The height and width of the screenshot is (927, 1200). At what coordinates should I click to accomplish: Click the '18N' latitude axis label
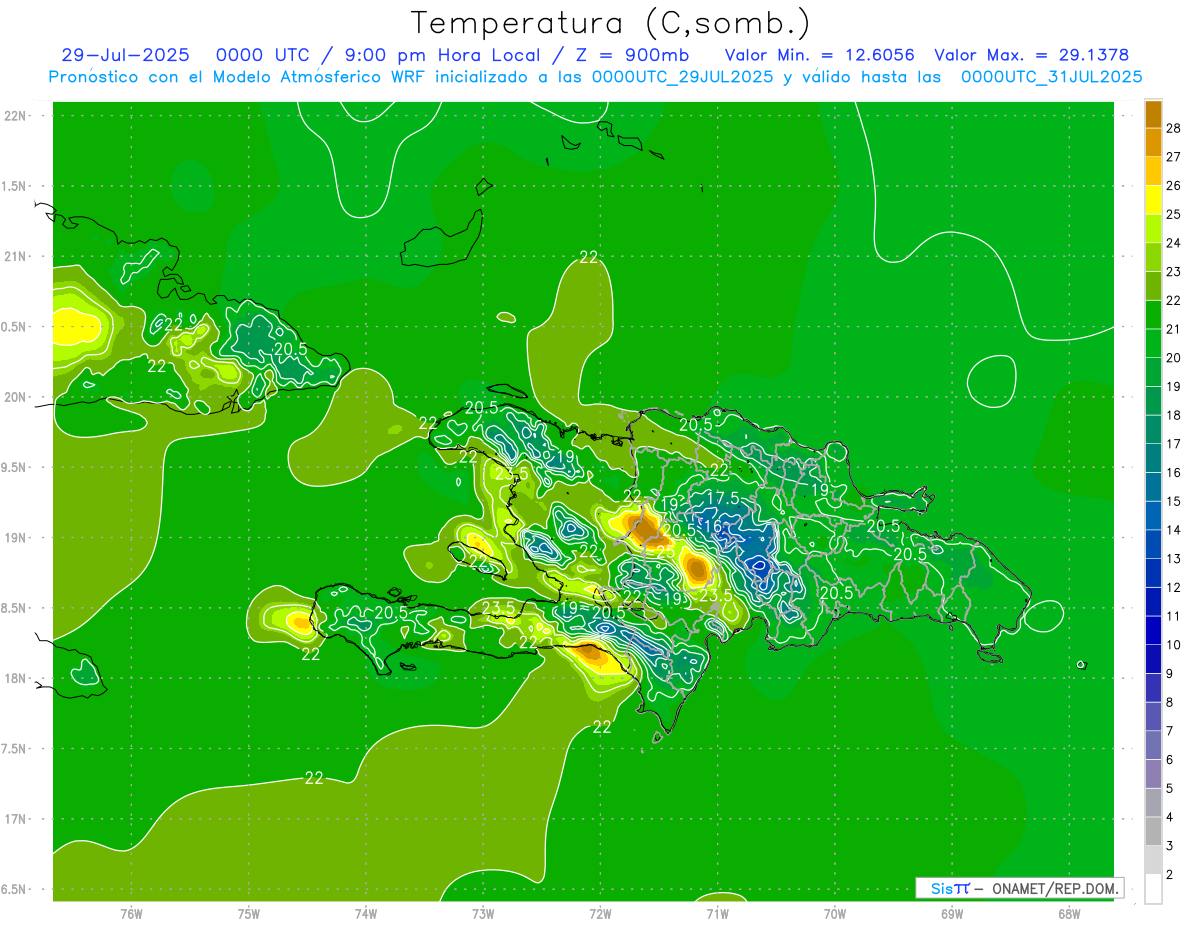click(x=15, y=678)
